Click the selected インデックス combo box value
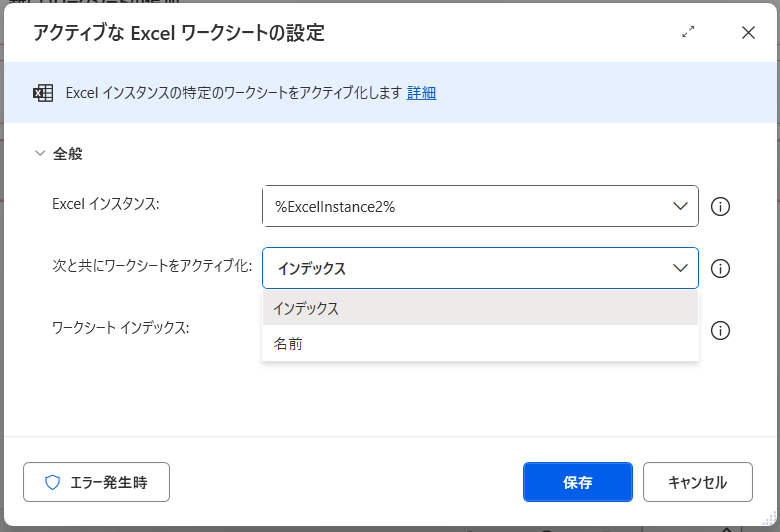The image size is (780, 532). pos(460,268)
